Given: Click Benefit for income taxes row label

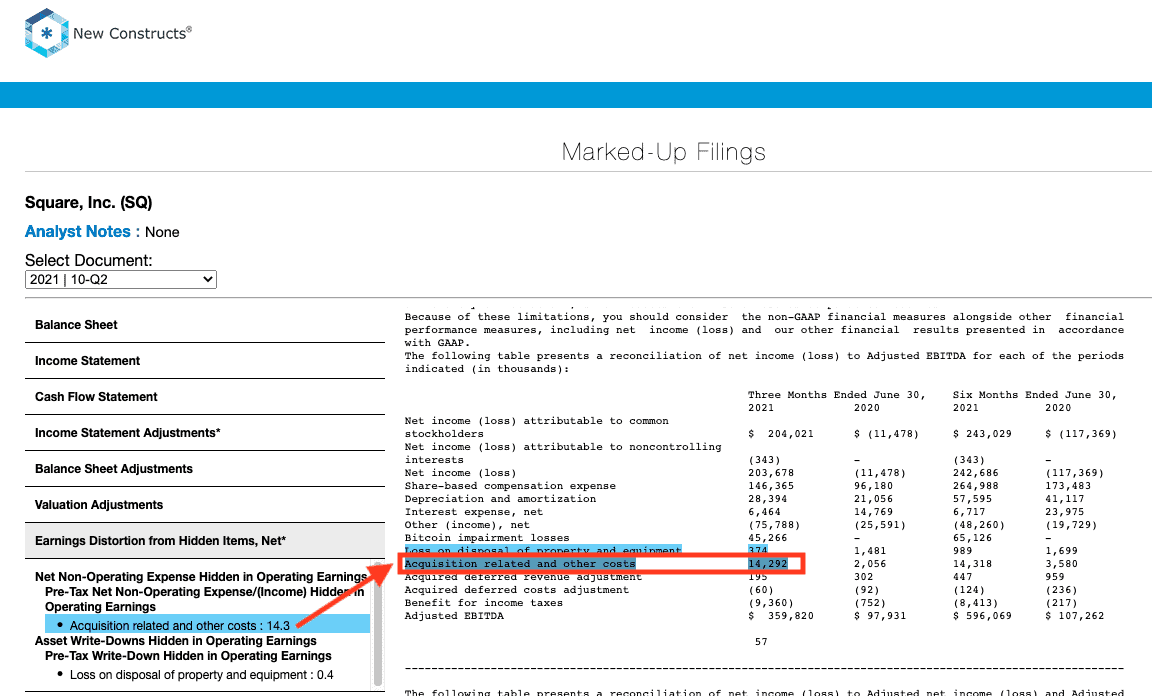Looking at the screenshot, I should coord(483,603).
